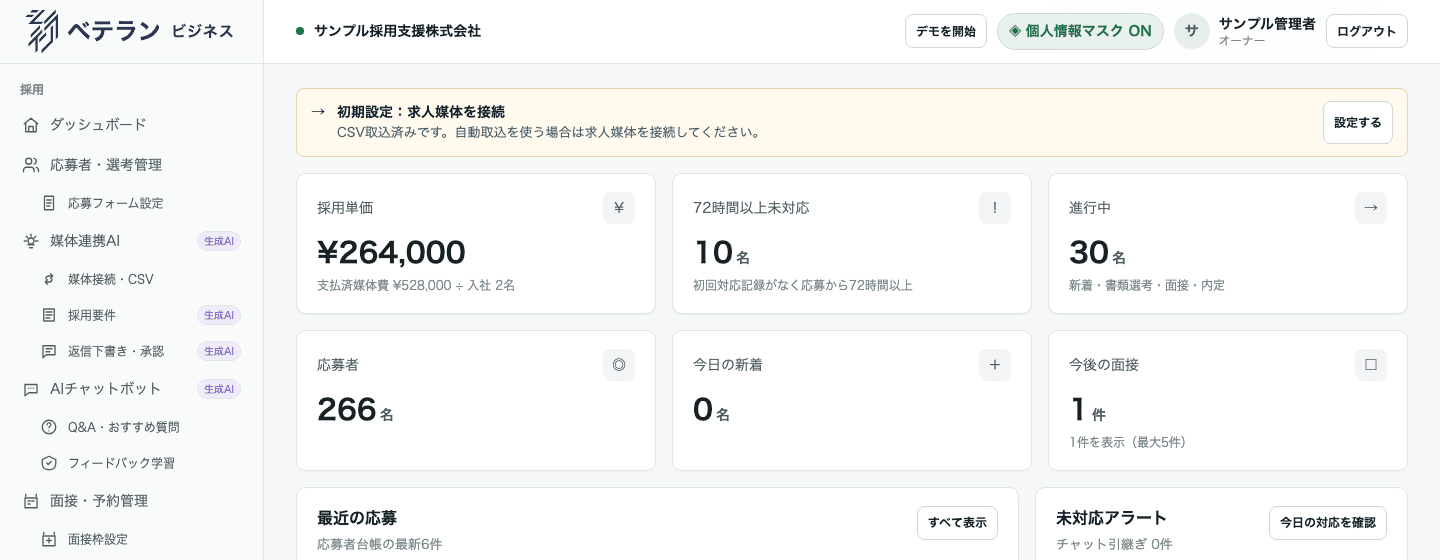Click the arrow icon in 初期設定 banner

[318, 112]
